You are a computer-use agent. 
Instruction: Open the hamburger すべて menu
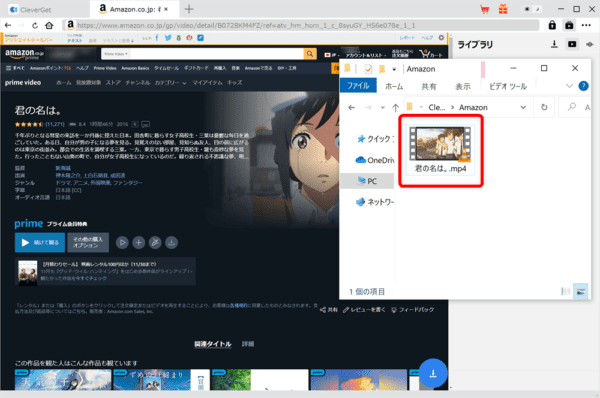pyautogui.click(x=15, y=68)
